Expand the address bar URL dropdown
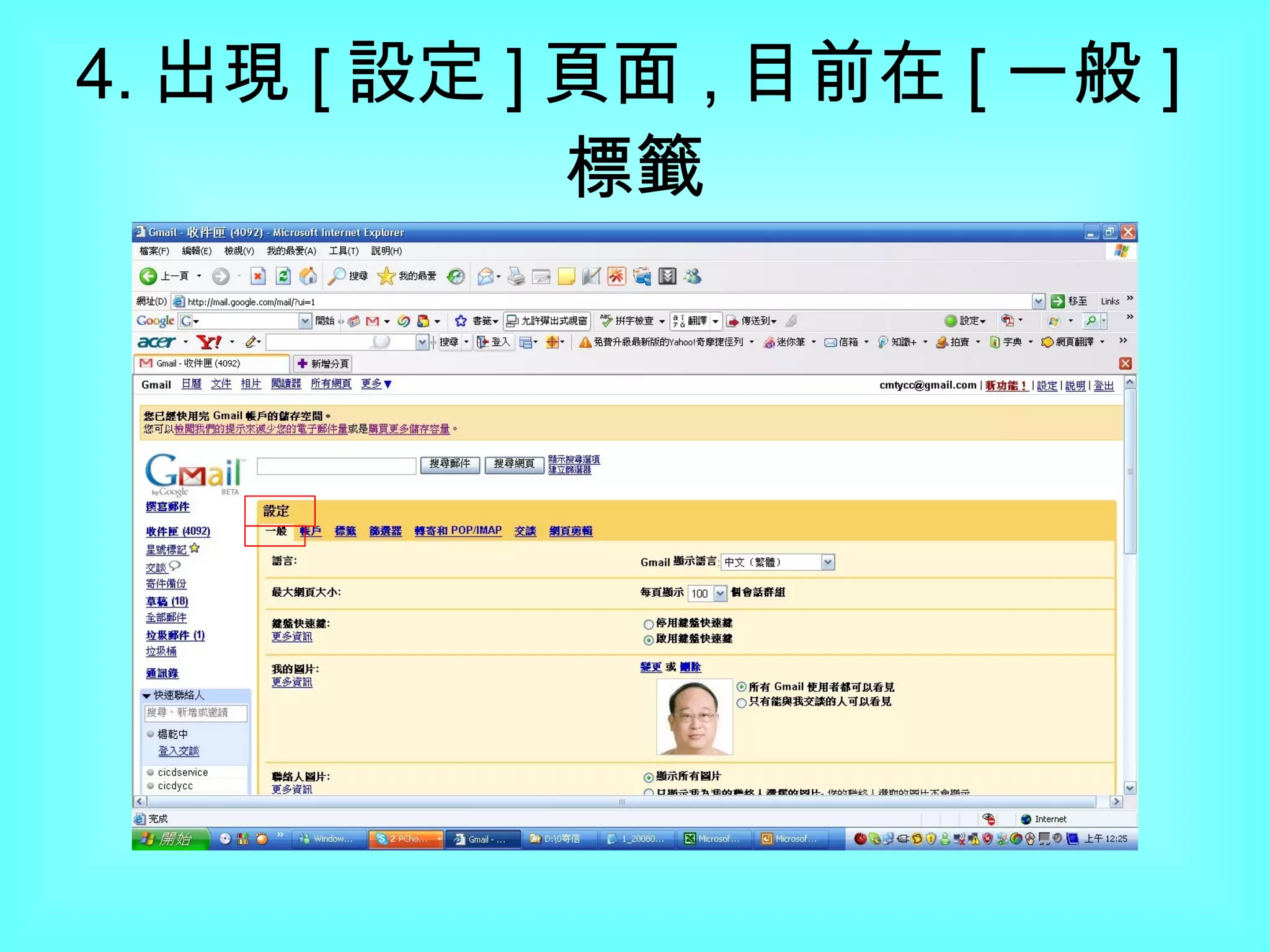 1039,302
